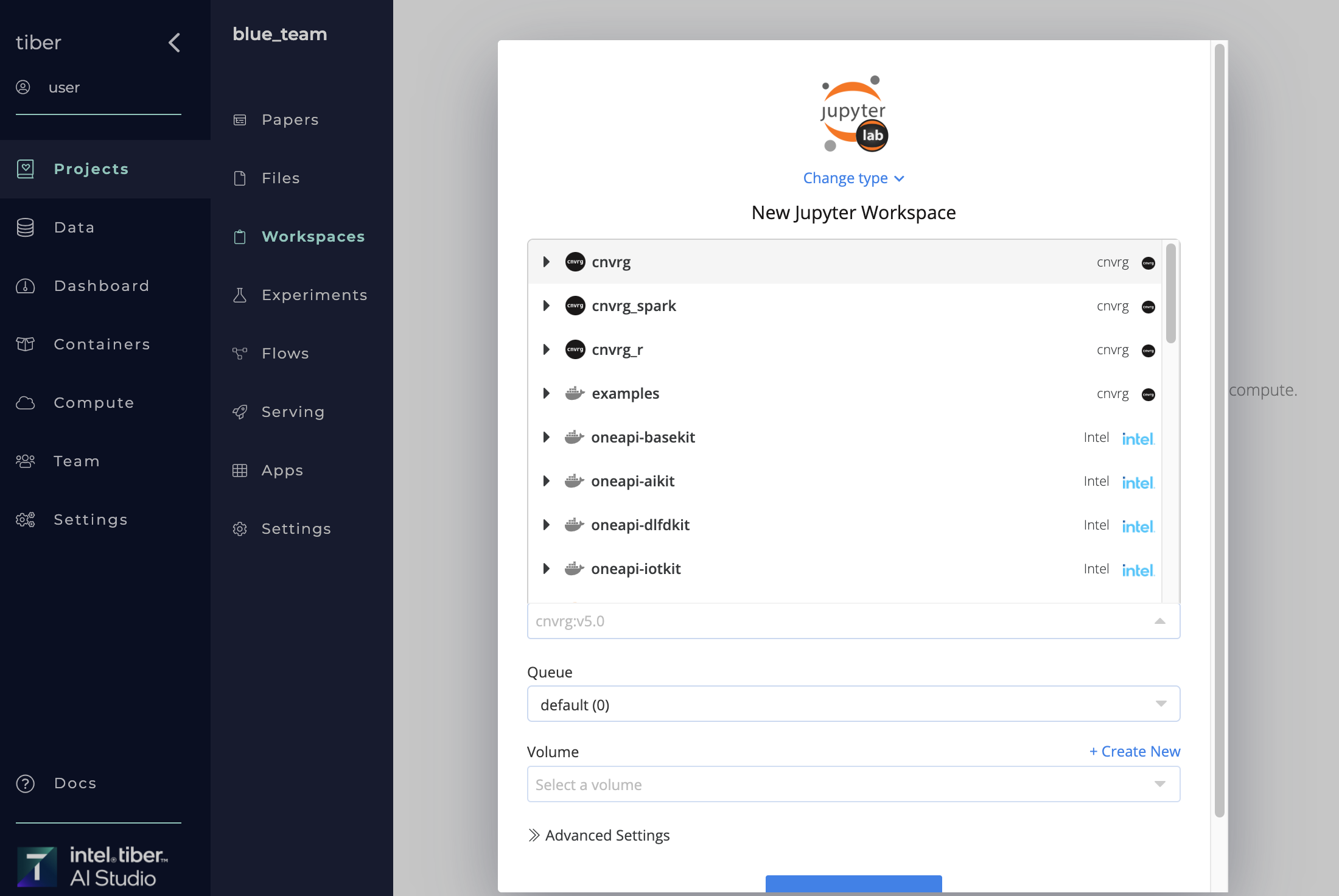Click the Files document icon
The image size is (1339, 896).
(240, 178)
